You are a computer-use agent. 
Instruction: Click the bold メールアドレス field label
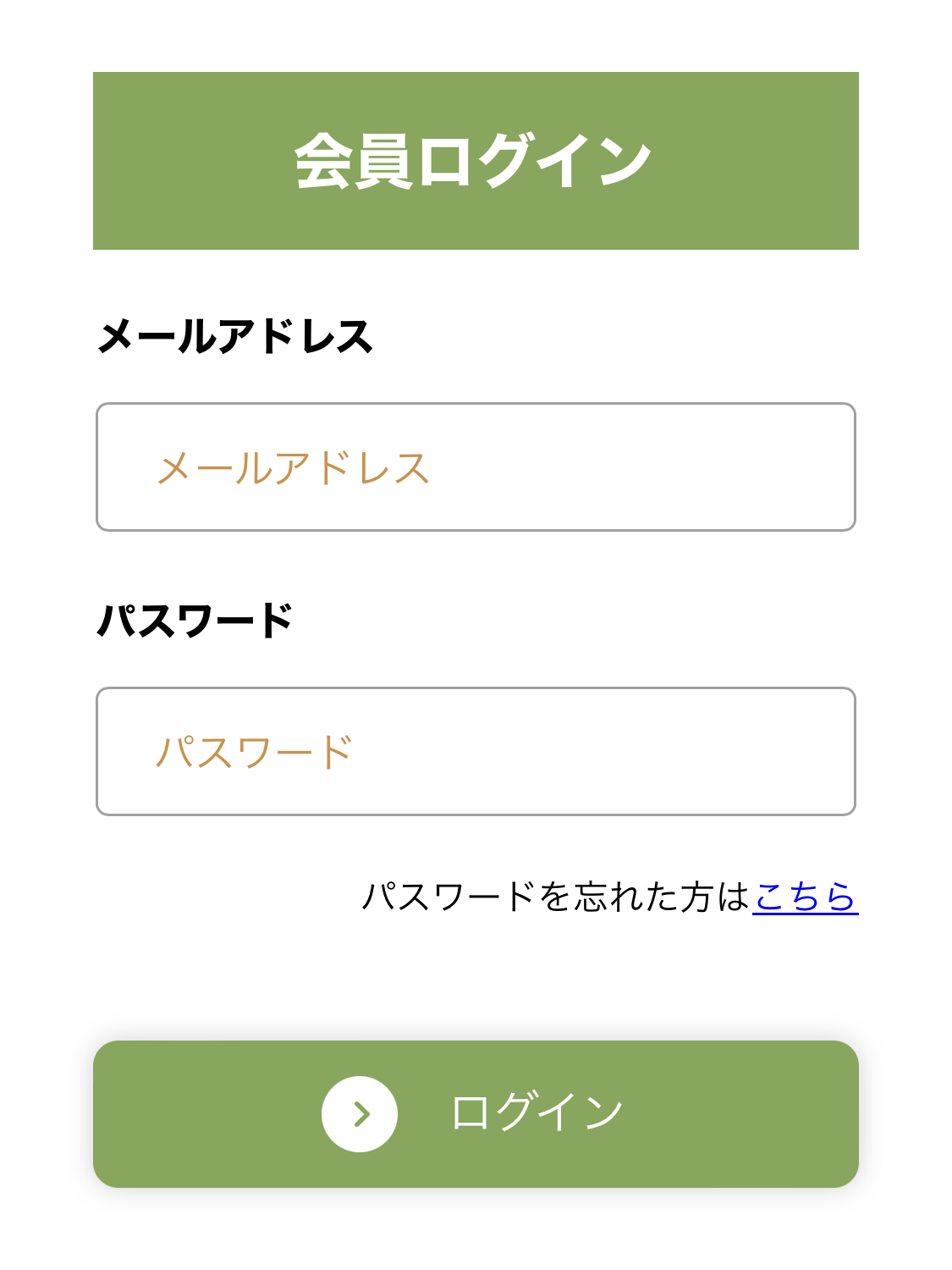click(235, 336)
